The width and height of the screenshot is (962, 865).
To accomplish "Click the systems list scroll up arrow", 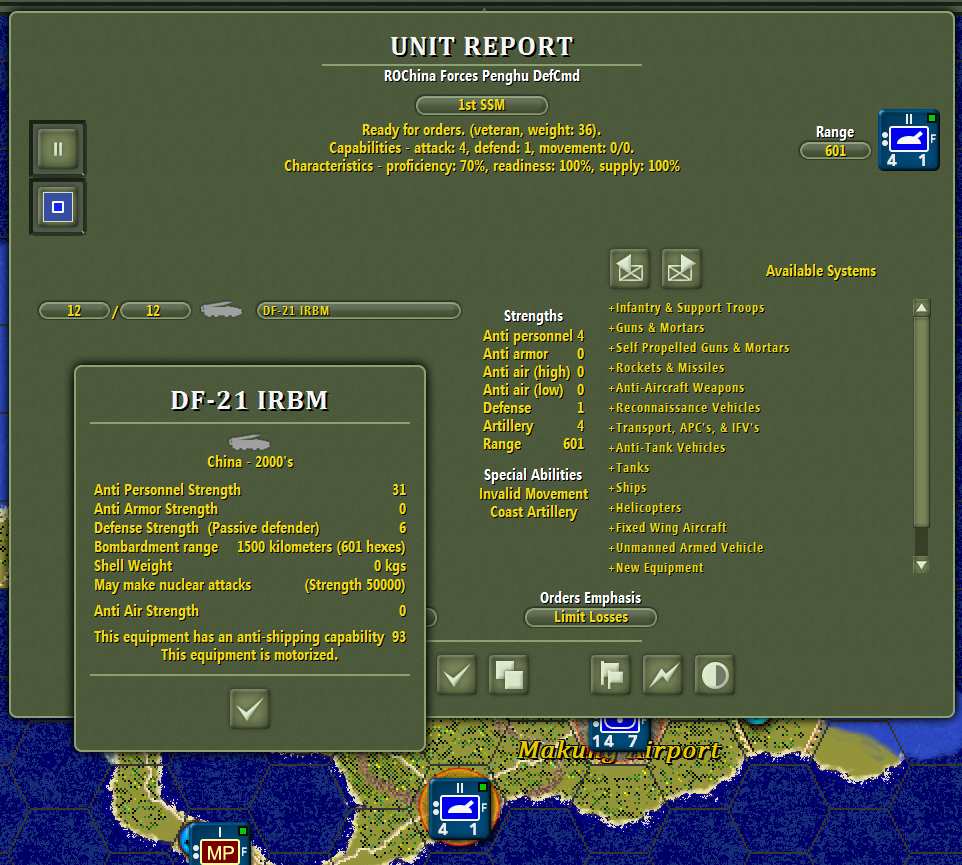I will [x=922, y=308].
